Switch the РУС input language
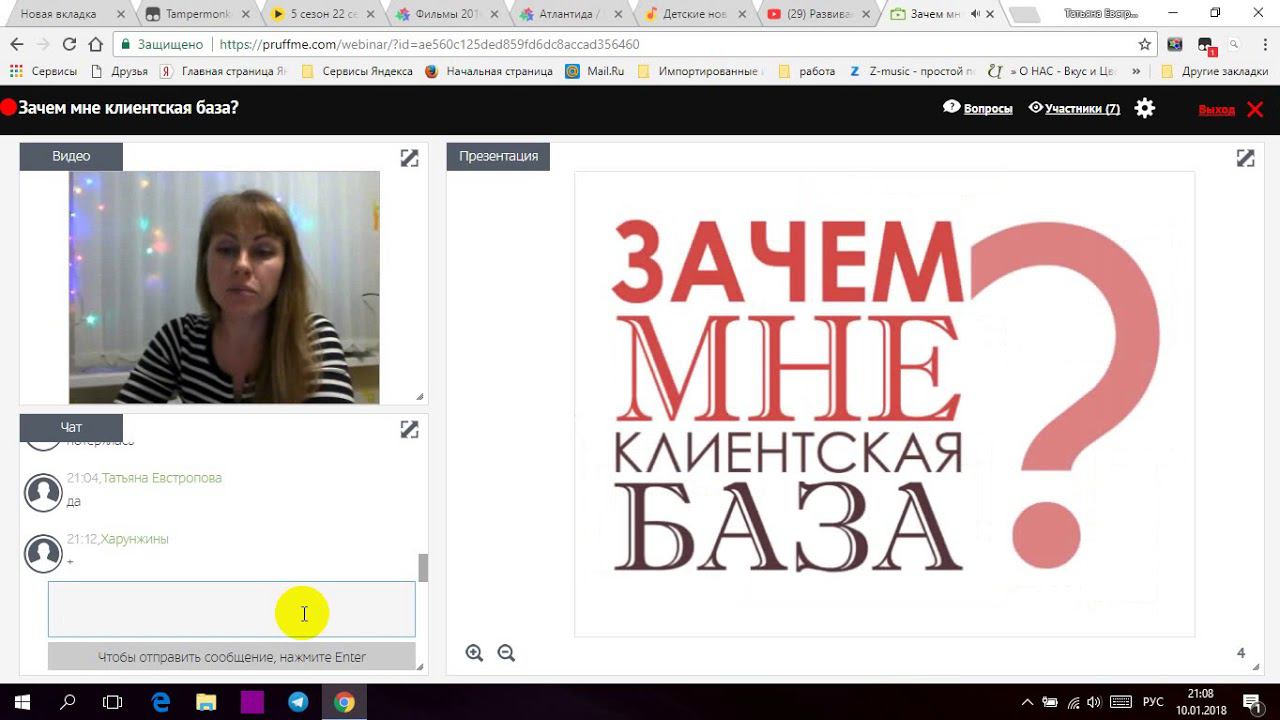 (x=1153, y=702)
